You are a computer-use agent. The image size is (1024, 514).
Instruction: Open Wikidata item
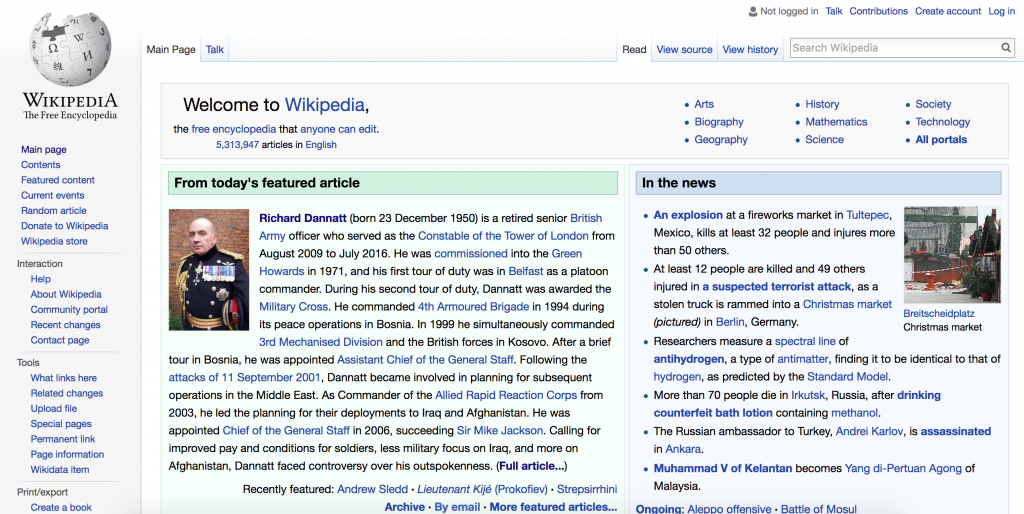click(x=60, y=470)
